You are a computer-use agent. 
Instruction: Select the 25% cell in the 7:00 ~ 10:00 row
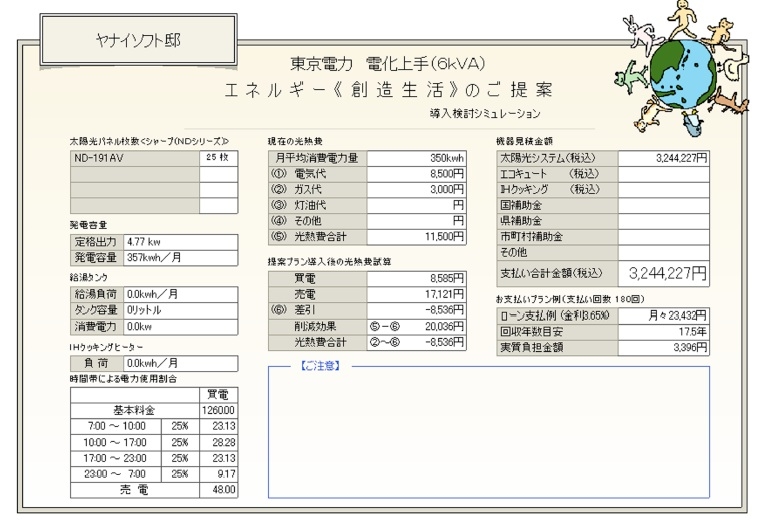coord(180,426)
